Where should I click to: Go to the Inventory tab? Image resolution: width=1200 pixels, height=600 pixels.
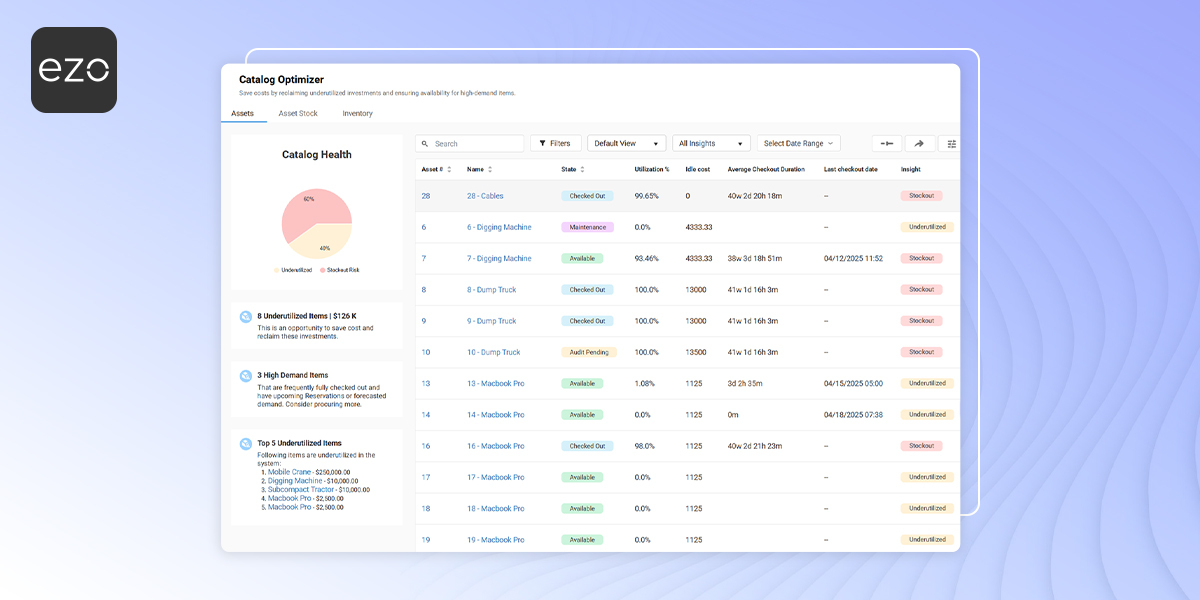tap(357, 114)
